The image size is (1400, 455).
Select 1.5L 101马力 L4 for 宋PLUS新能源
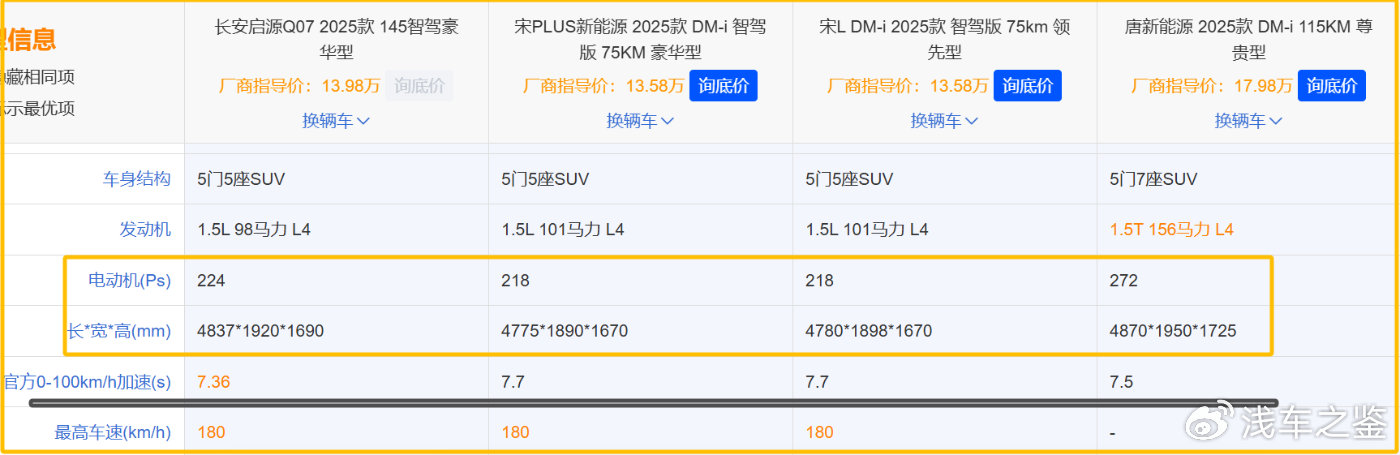tap(563, 230)
